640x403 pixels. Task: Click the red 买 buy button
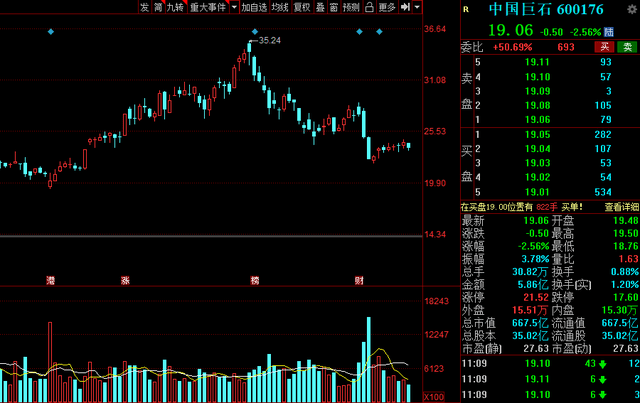(x=604, y=47)
